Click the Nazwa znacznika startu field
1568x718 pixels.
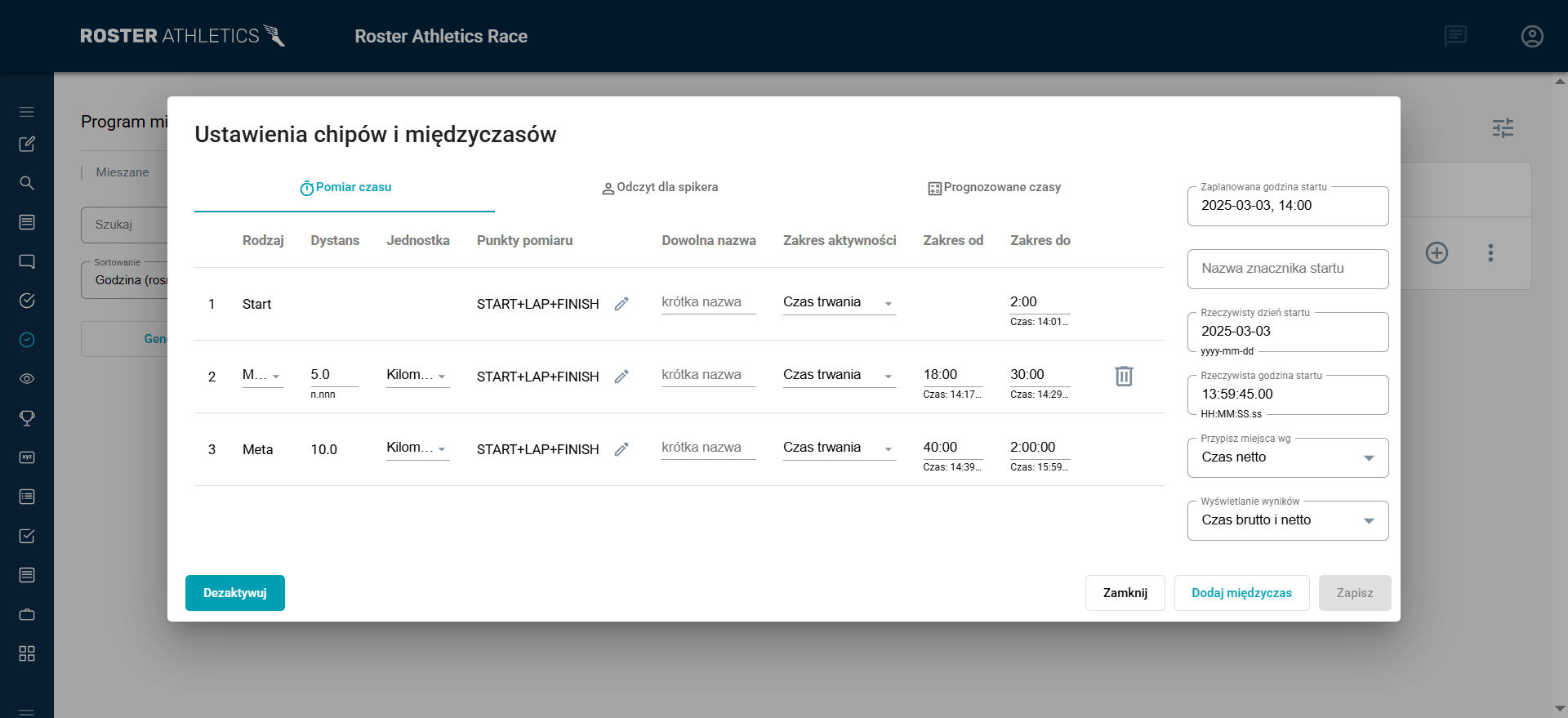[x=1288, y=269]
